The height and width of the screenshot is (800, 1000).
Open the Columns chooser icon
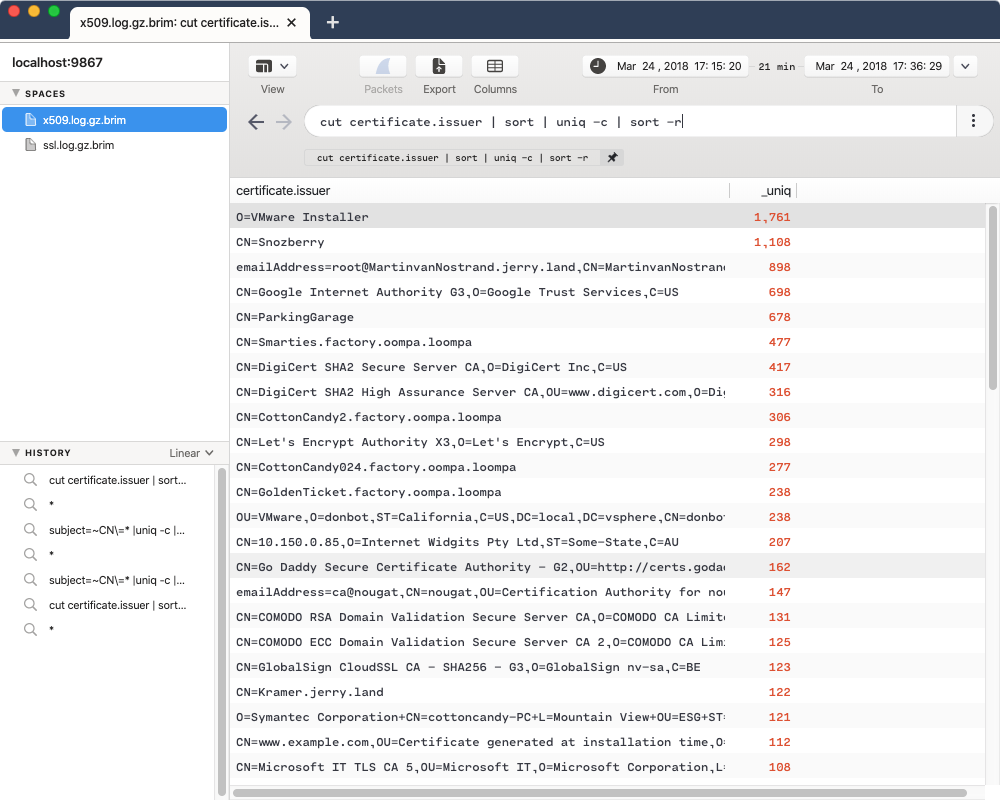click(494, 65)
